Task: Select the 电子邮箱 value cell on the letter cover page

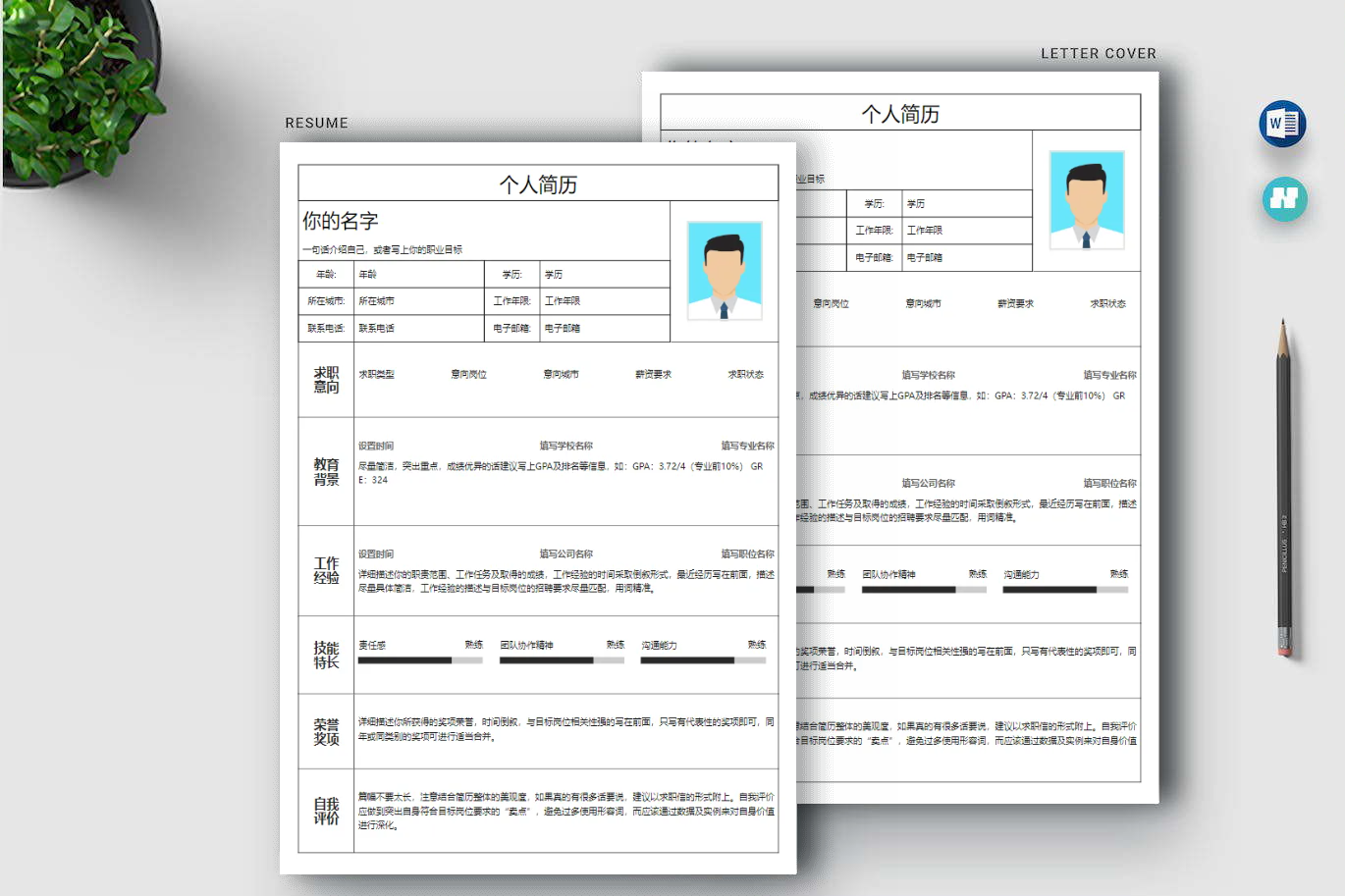Action: point(967,257)
